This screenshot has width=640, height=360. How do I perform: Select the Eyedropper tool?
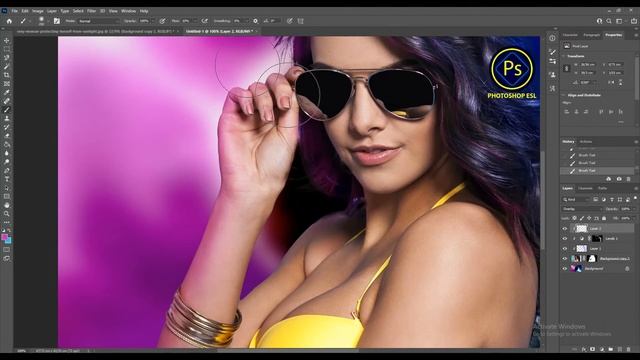coord(7,92)
